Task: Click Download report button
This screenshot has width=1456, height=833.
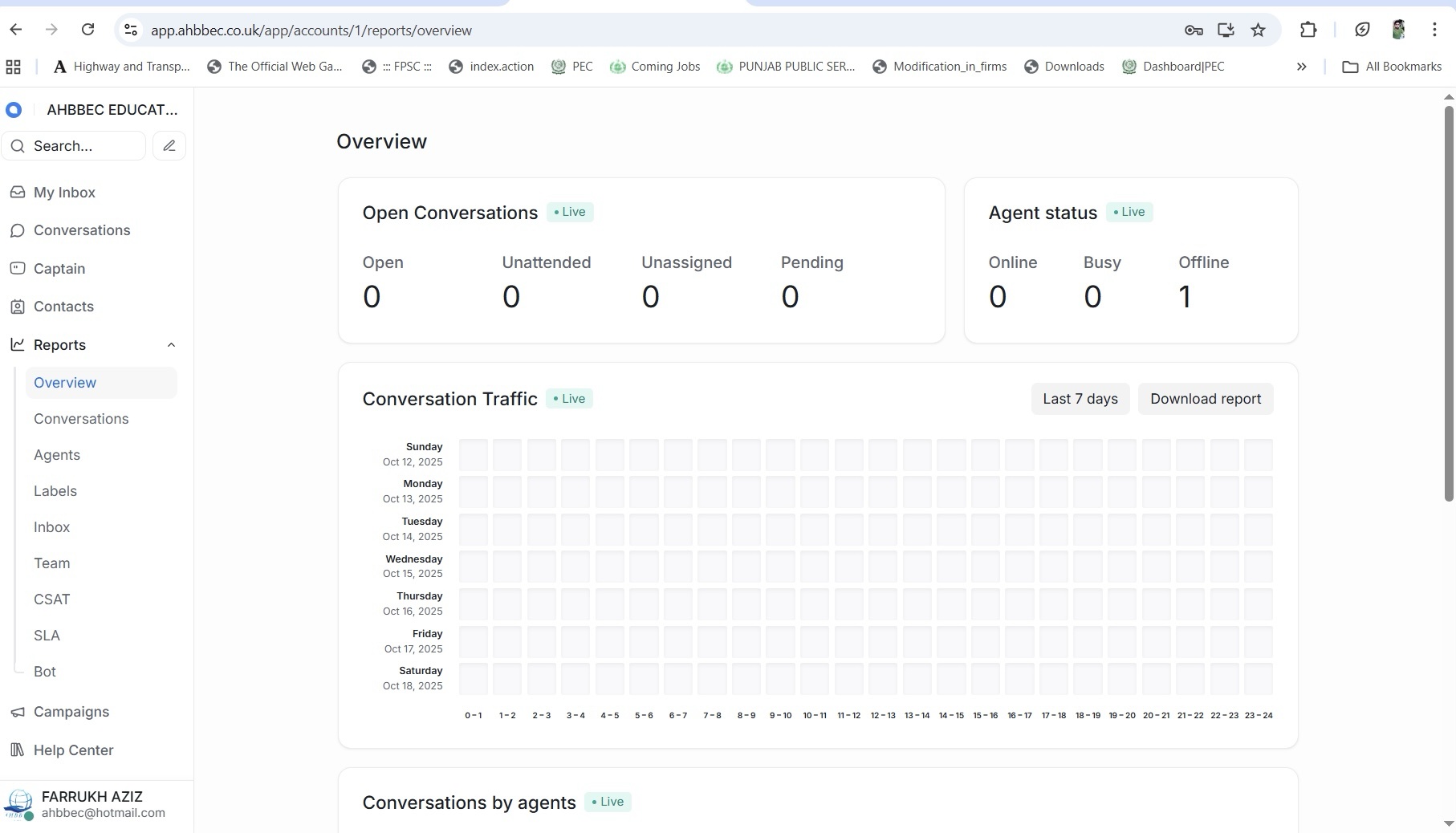Action: click(x=1205, y=399)
